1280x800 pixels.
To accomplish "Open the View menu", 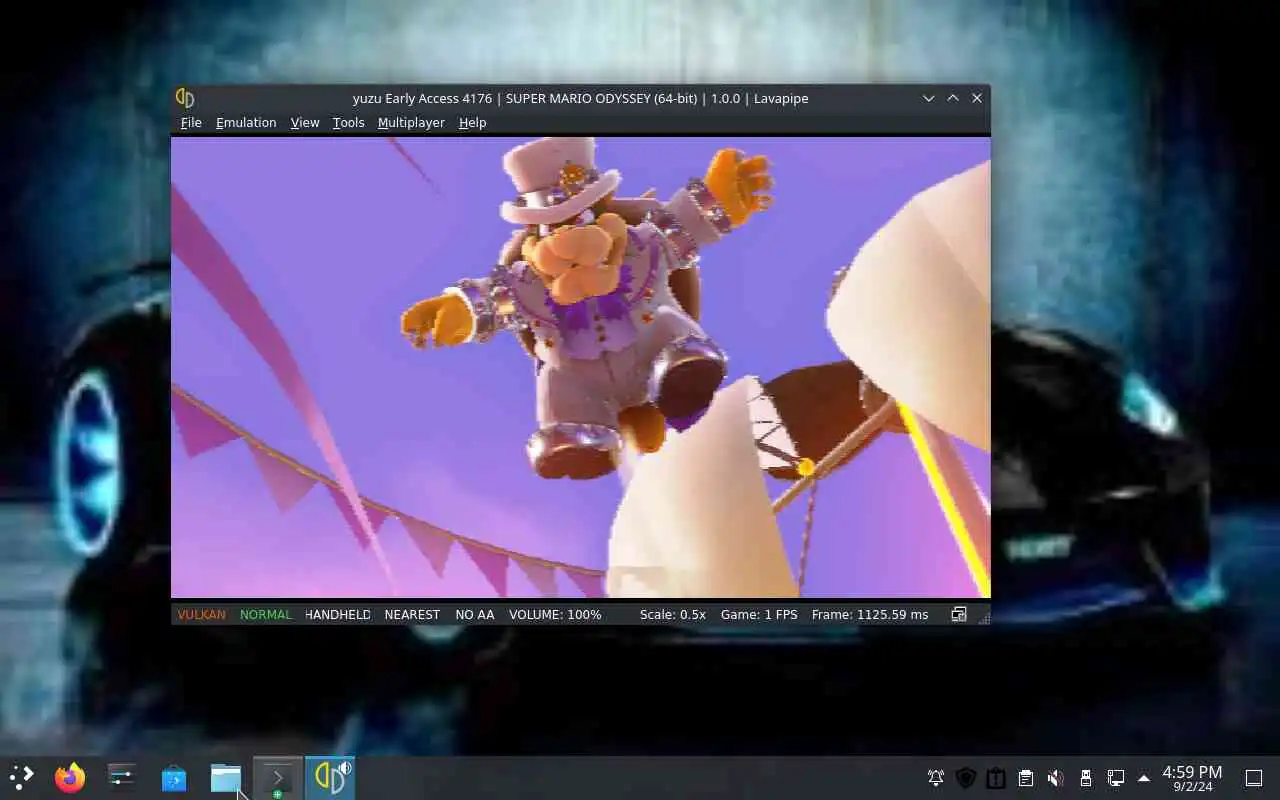I will (305, 122).
